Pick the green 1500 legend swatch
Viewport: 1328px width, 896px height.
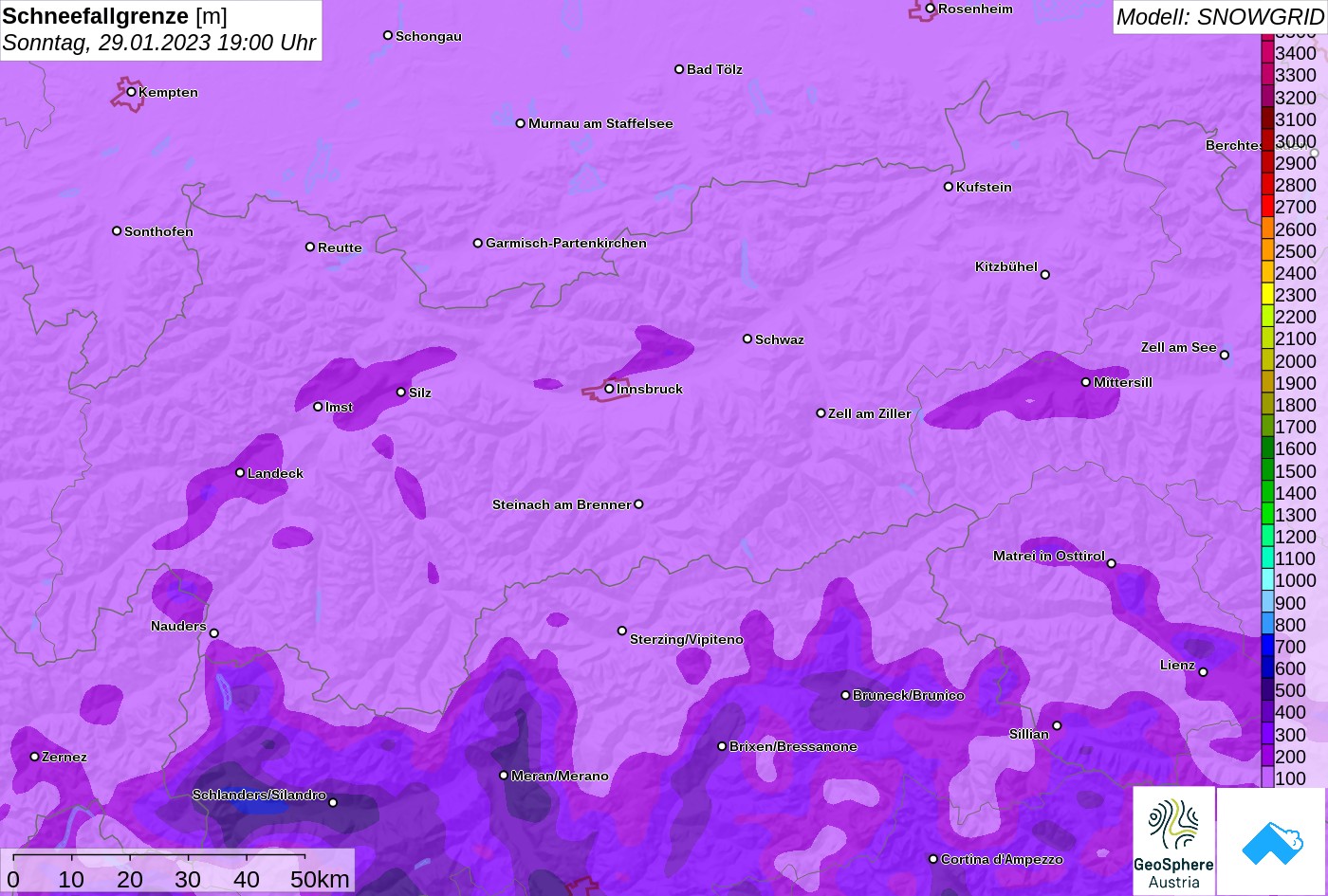[1267, 470]
